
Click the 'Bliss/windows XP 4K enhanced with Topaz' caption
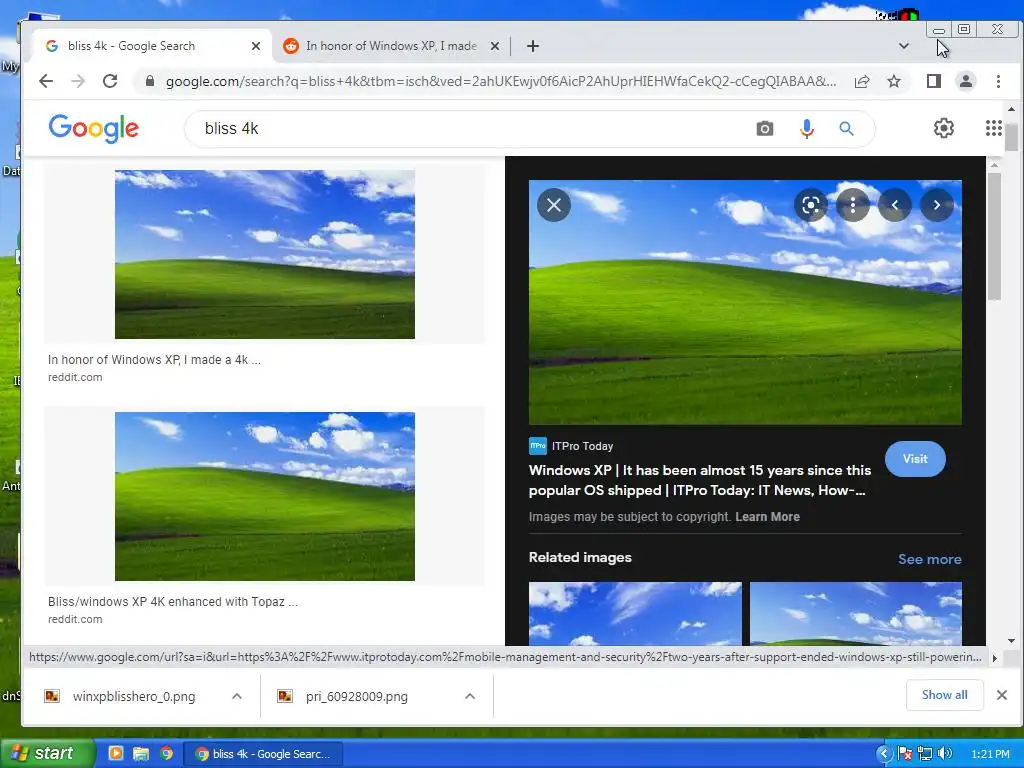[x=172, y=601]
